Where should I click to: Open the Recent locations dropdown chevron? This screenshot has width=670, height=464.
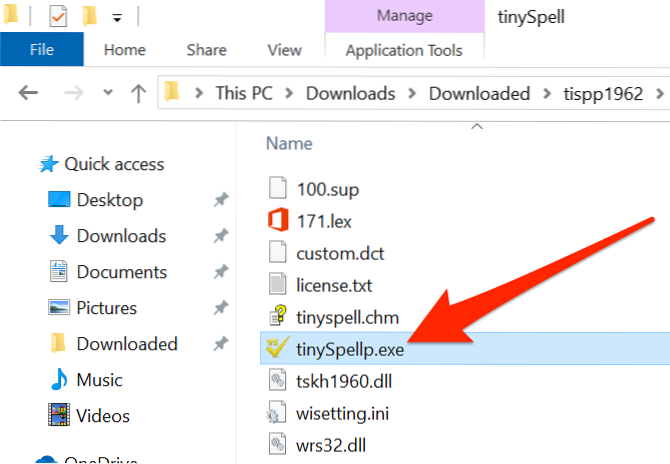pos(107,93)
